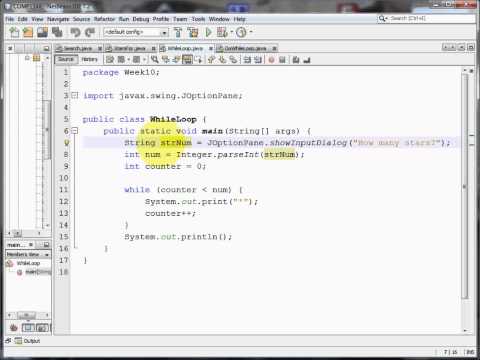The width and height of the screenshot is (480, 360).
Task: Open the Members View dropdown in Navigator
Action: tap(28, 255)
